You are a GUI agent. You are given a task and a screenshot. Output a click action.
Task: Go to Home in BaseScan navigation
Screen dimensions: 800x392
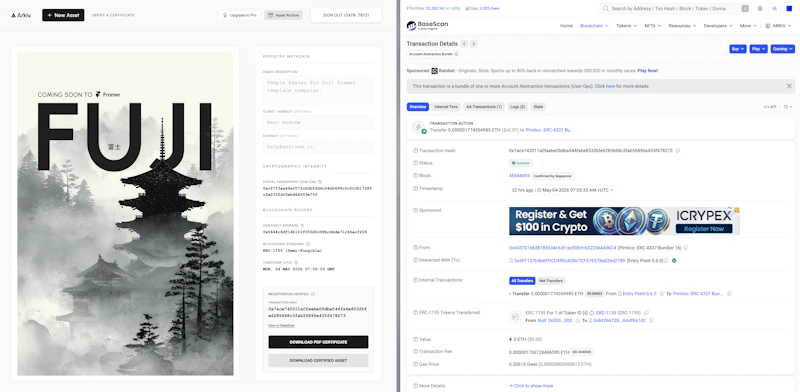pos(566,26)
